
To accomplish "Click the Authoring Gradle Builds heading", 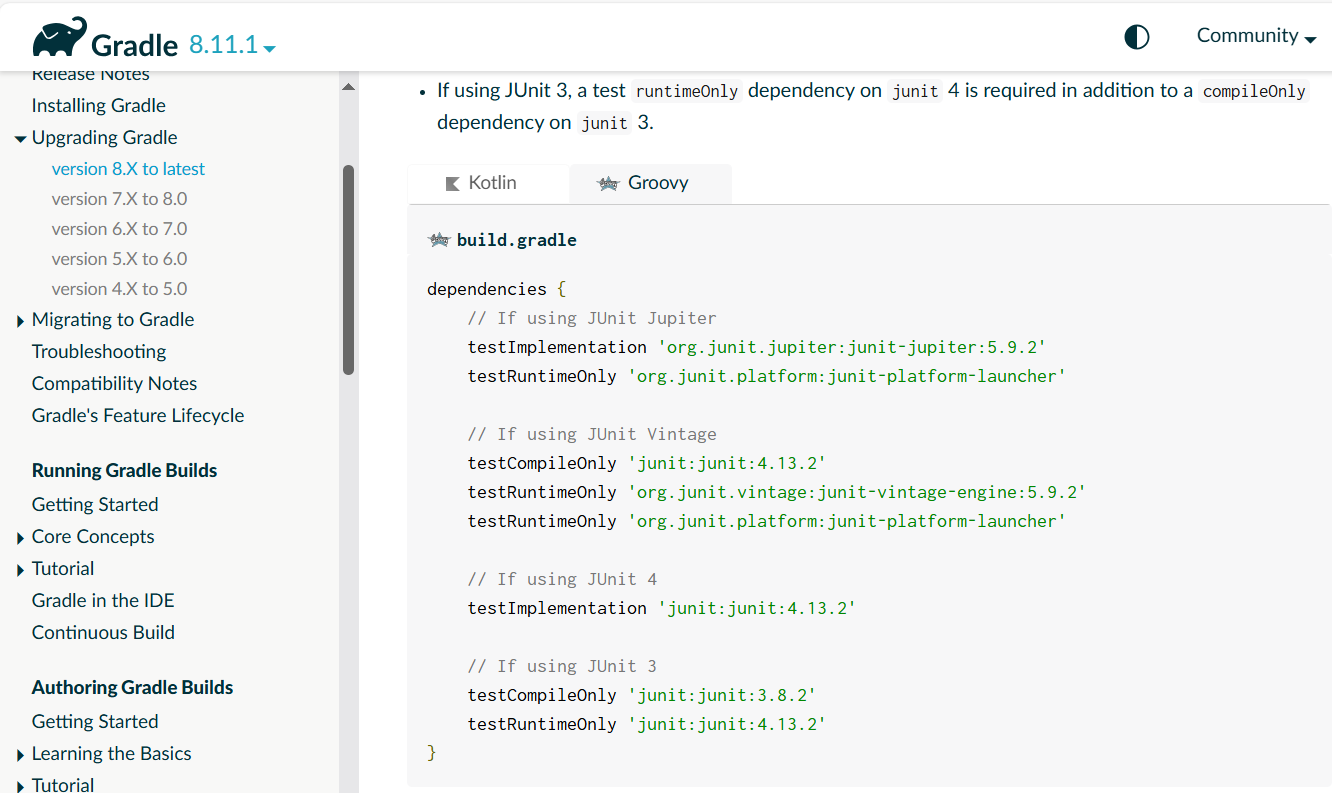I will (132, 687).
